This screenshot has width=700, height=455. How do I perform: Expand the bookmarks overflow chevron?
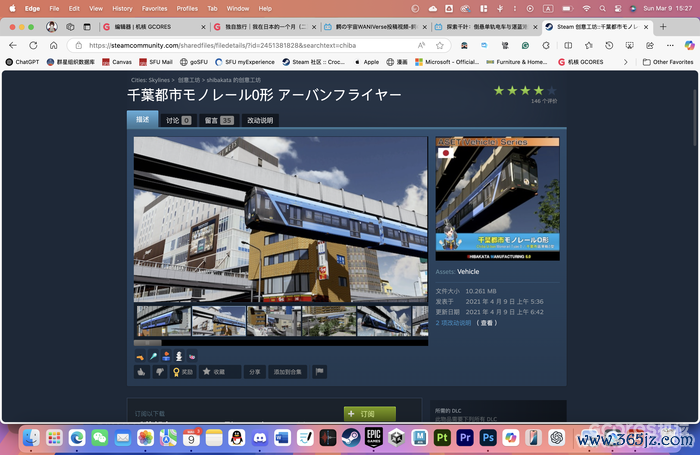(625, 62)
